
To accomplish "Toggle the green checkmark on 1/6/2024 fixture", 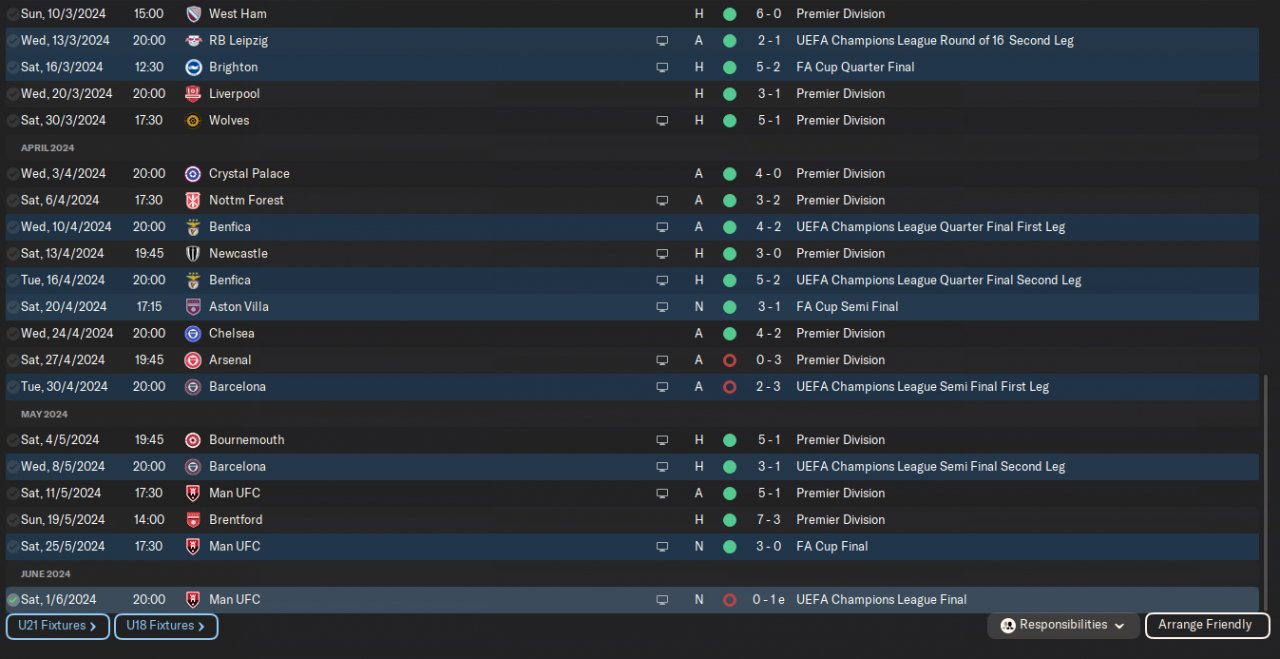I will click(13, 600).
